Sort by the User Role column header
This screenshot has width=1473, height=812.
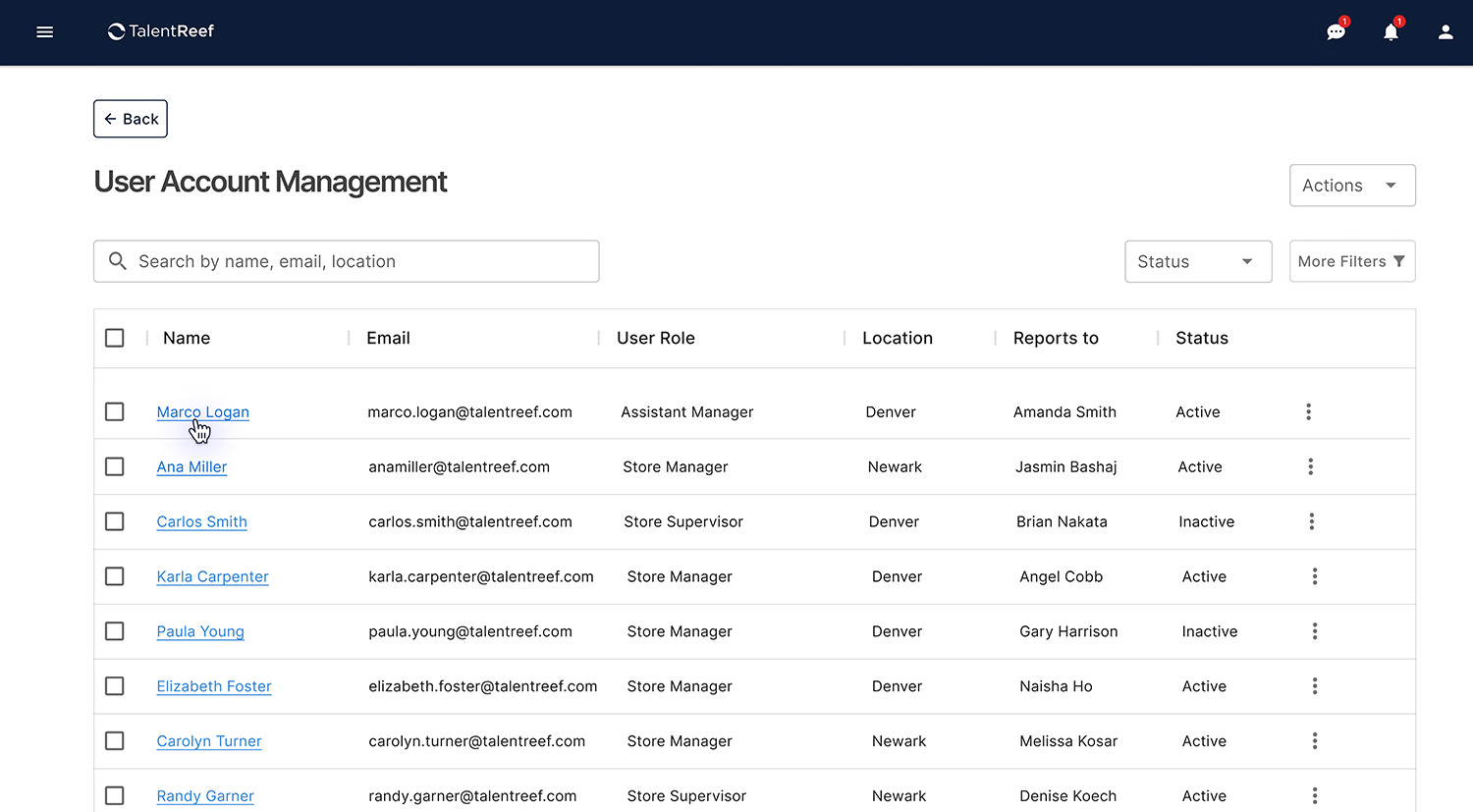(x=656, y=338)
